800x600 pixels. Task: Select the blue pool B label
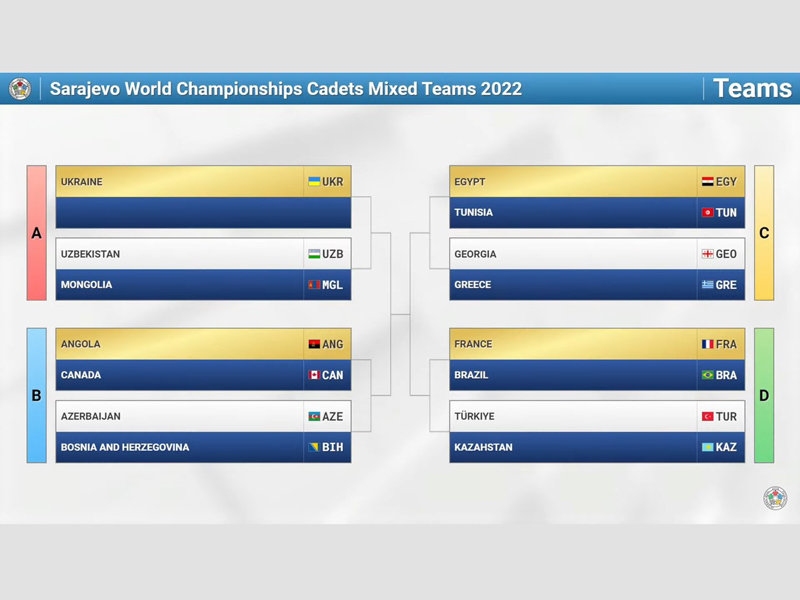pyautogui.click(x=37, y=395)
